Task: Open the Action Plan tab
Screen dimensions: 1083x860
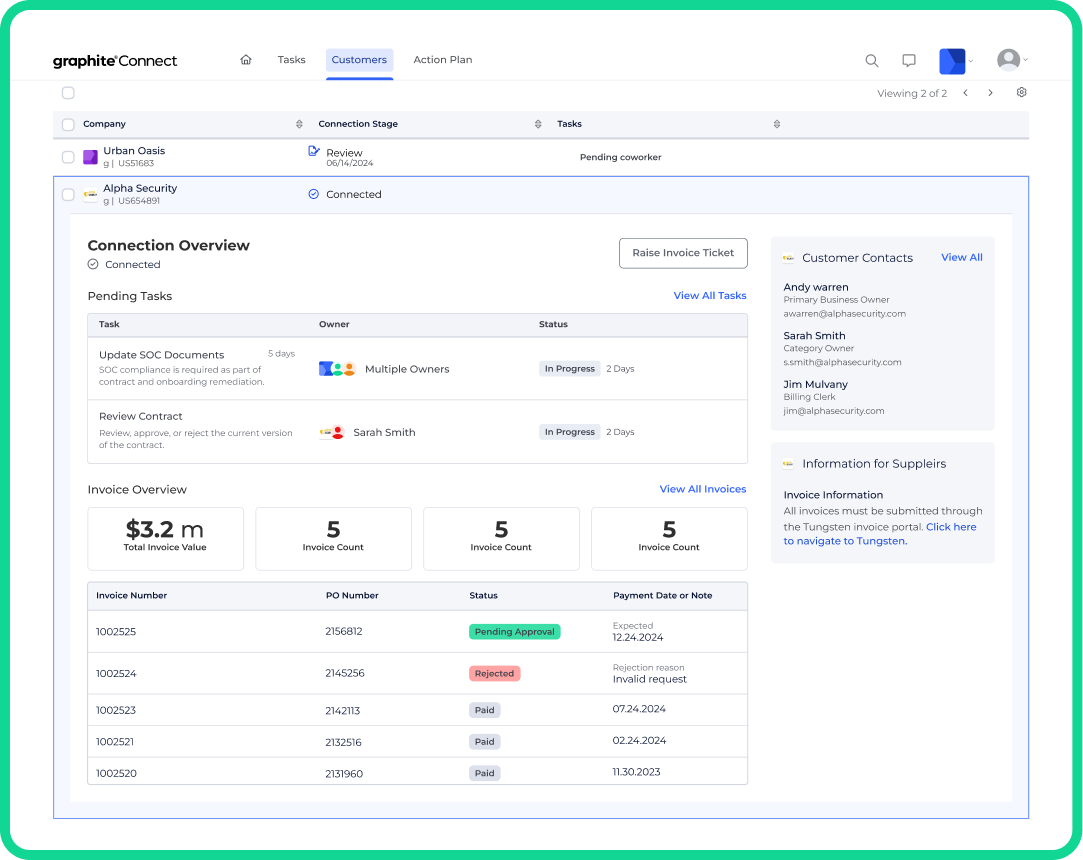Action: (x=442, y=60)
